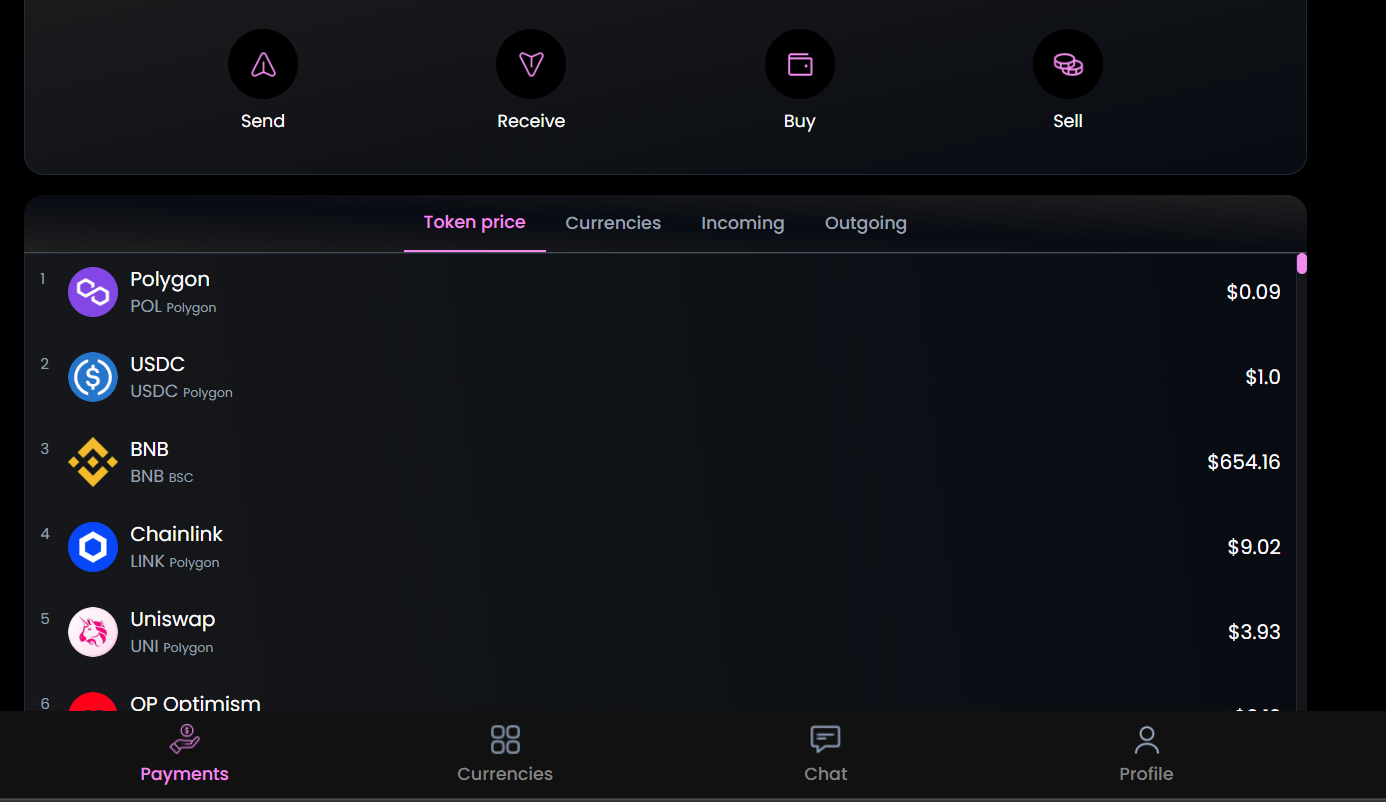Open the Incoming transactions tab
1386x802 pixels.
tap(742, 223)
